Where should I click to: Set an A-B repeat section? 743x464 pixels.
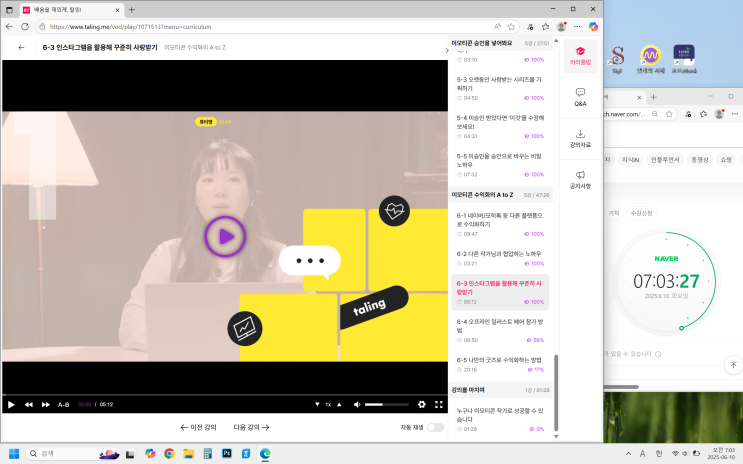point(63,404)
